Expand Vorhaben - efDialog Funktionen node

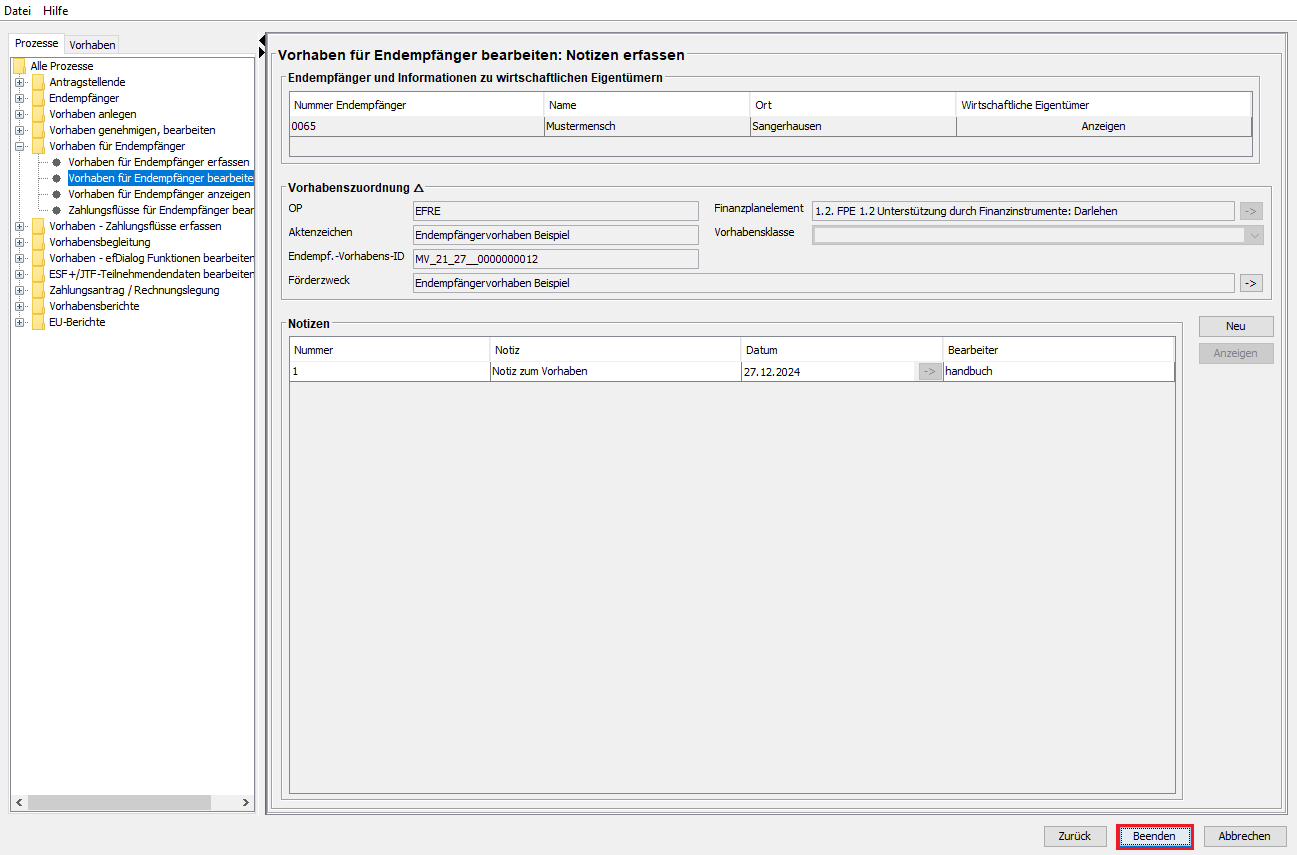[19, 258]
